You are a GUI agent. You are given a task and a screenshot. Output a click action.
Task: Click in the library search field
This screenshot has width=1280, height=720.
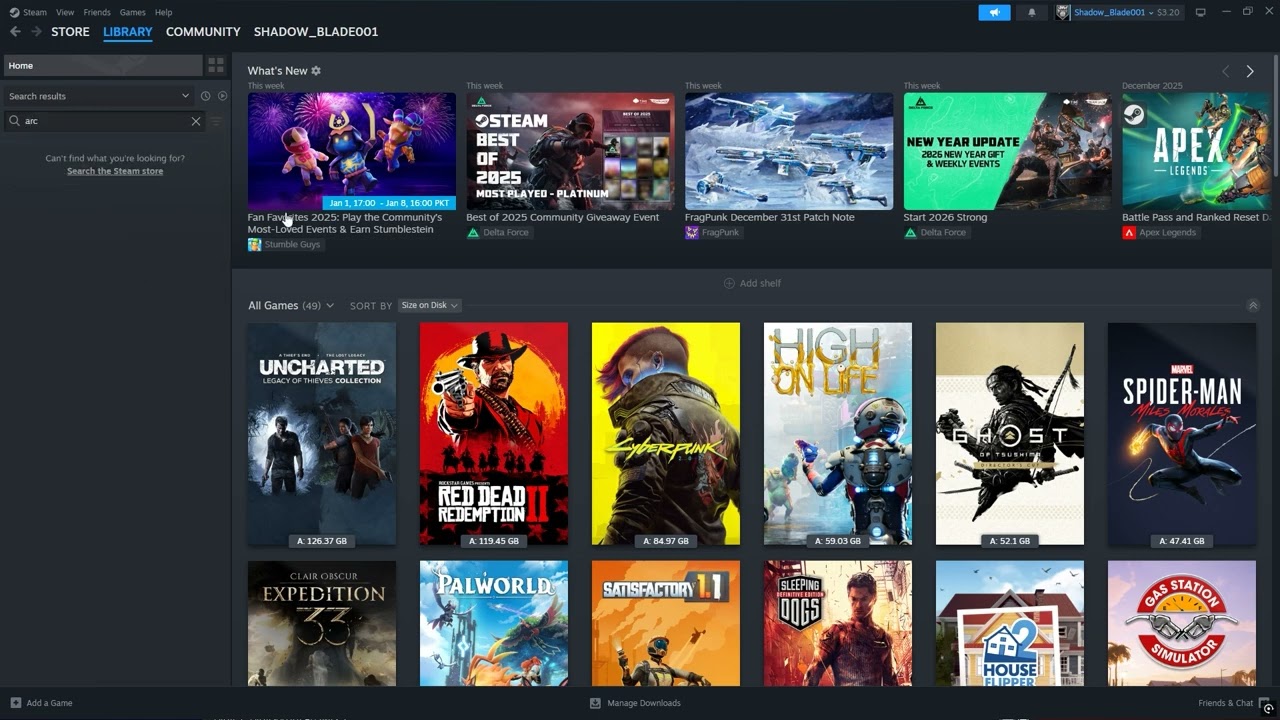tap(105, 121)
